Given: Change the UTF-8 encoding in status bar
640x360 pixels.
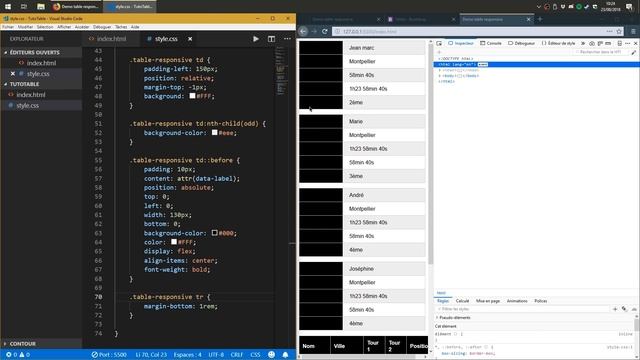Looking at the screenshot, I should [216, 355].
